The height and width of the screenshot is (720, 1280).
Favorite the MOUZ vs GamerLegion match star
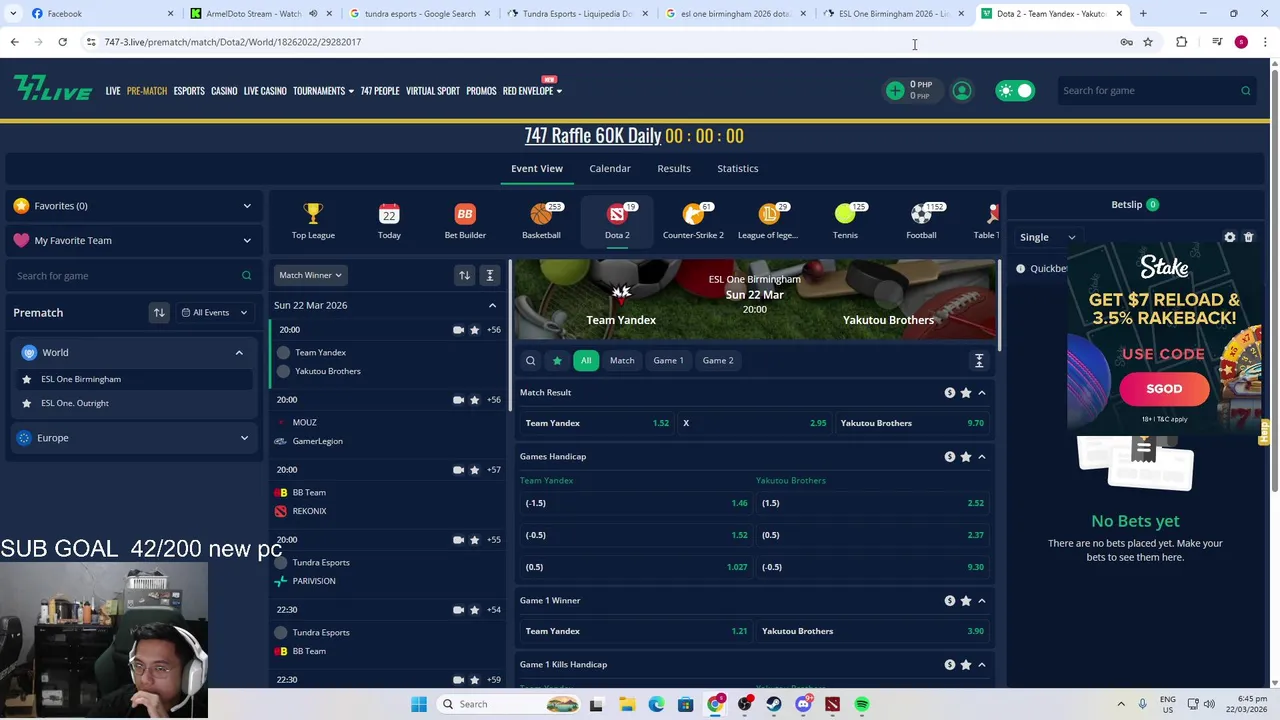(x=475, y=400)
